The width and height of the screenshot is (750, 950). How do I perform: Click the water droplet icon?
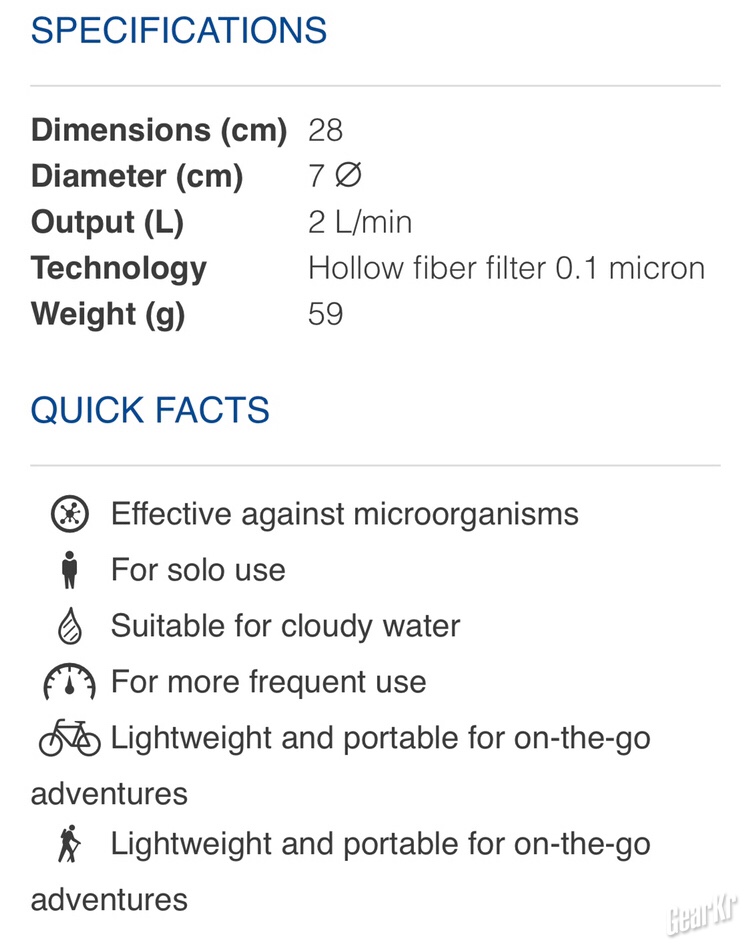[69, 627]
